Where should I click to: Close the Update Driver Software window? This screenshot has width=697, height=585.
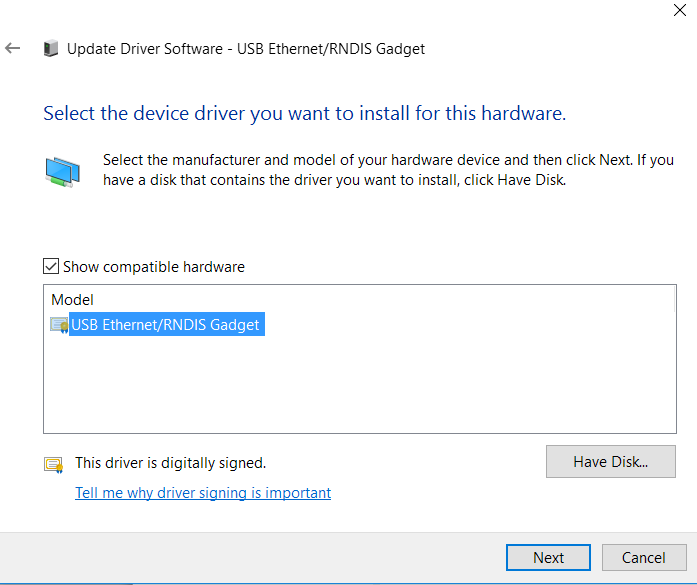[x=680, y=10]
